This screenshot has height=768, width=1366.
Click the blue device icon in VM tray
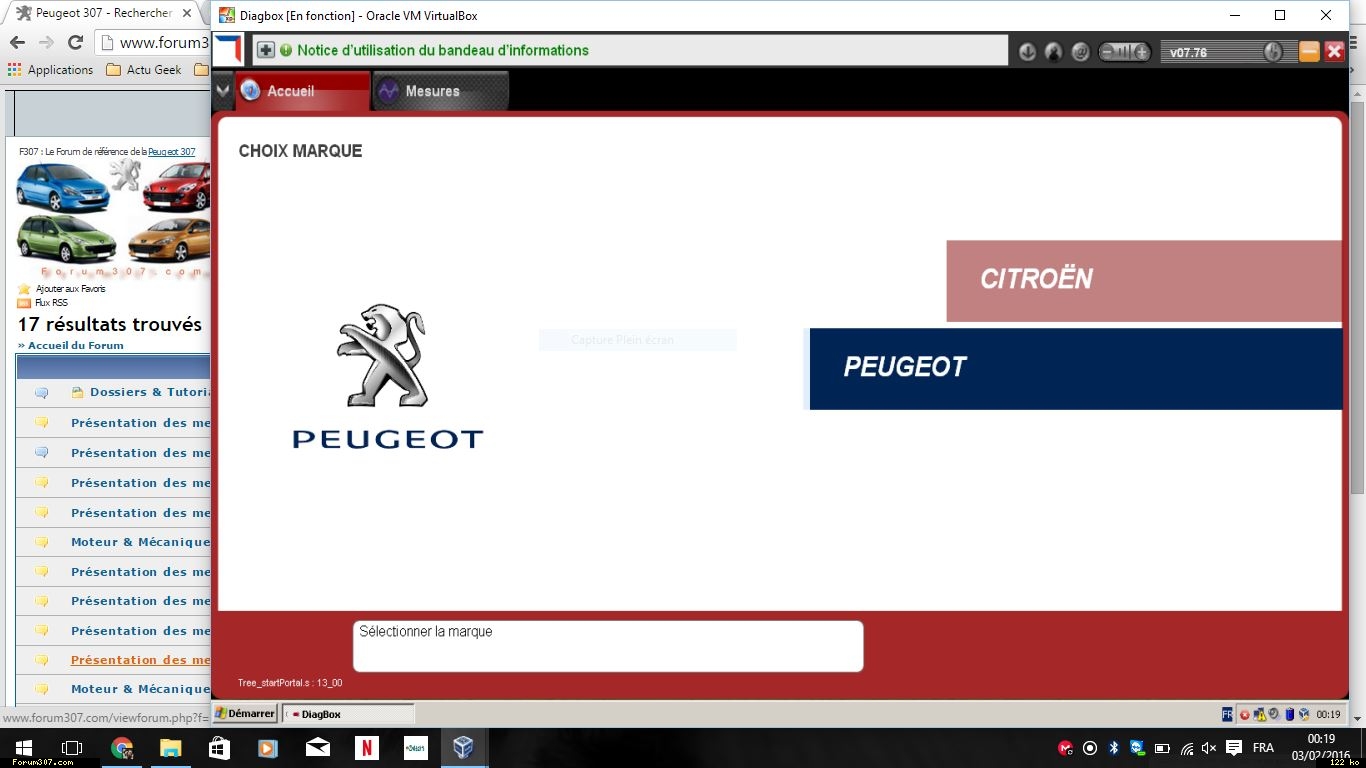click(x=1289, y=714)
